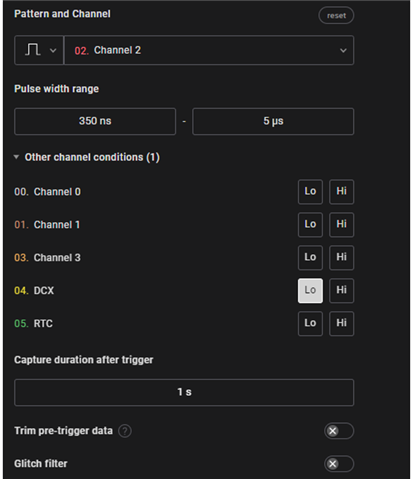The width and height of the screenshot is (412, 479).
Task: Set Channel 0 condition to Lo
Action: 310,192
